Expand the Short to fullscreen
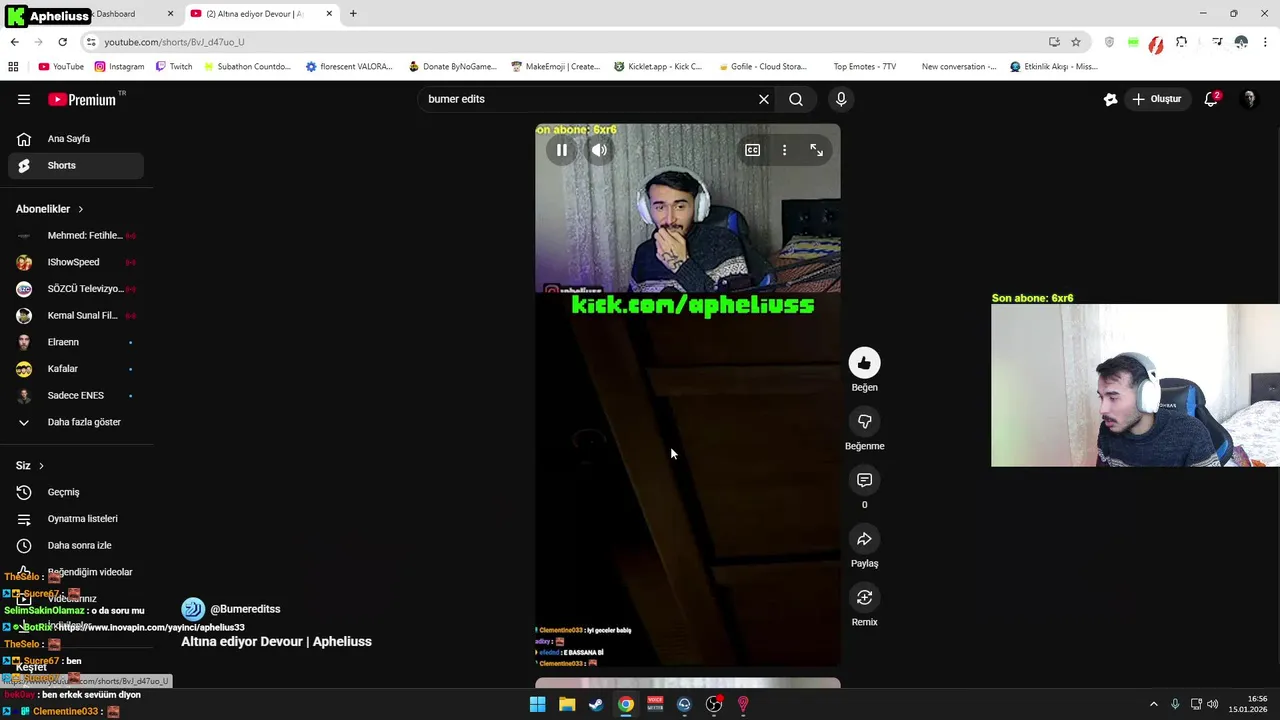Image resolution: width=1280 pixels, height=720 pixels. 817,150
